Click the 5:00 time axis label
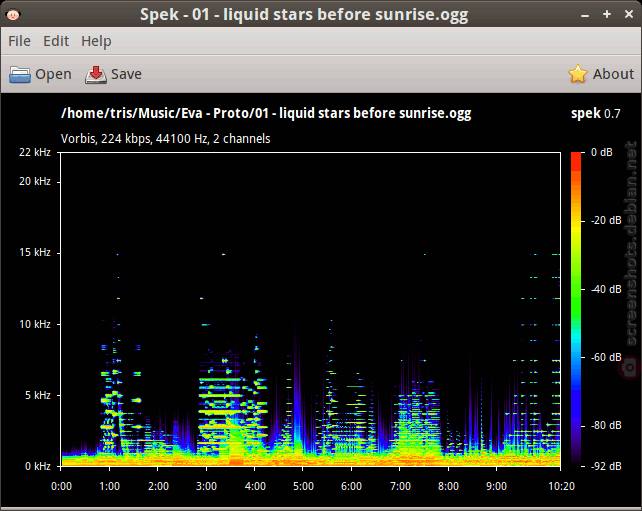This screenshot has height=511, width=642. tap(303, 486)
